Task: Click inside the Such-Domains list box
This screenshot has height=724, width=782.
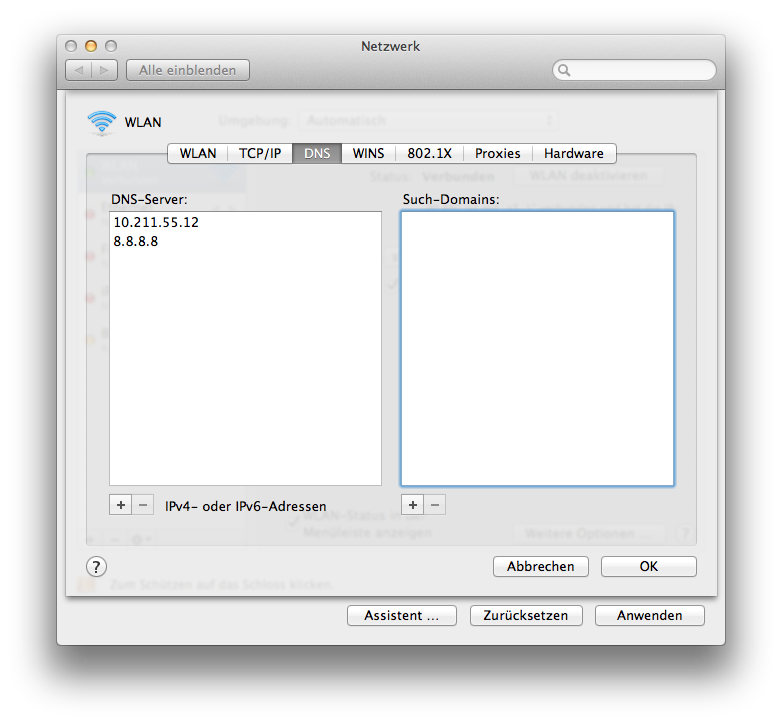Action: point(538,349)
